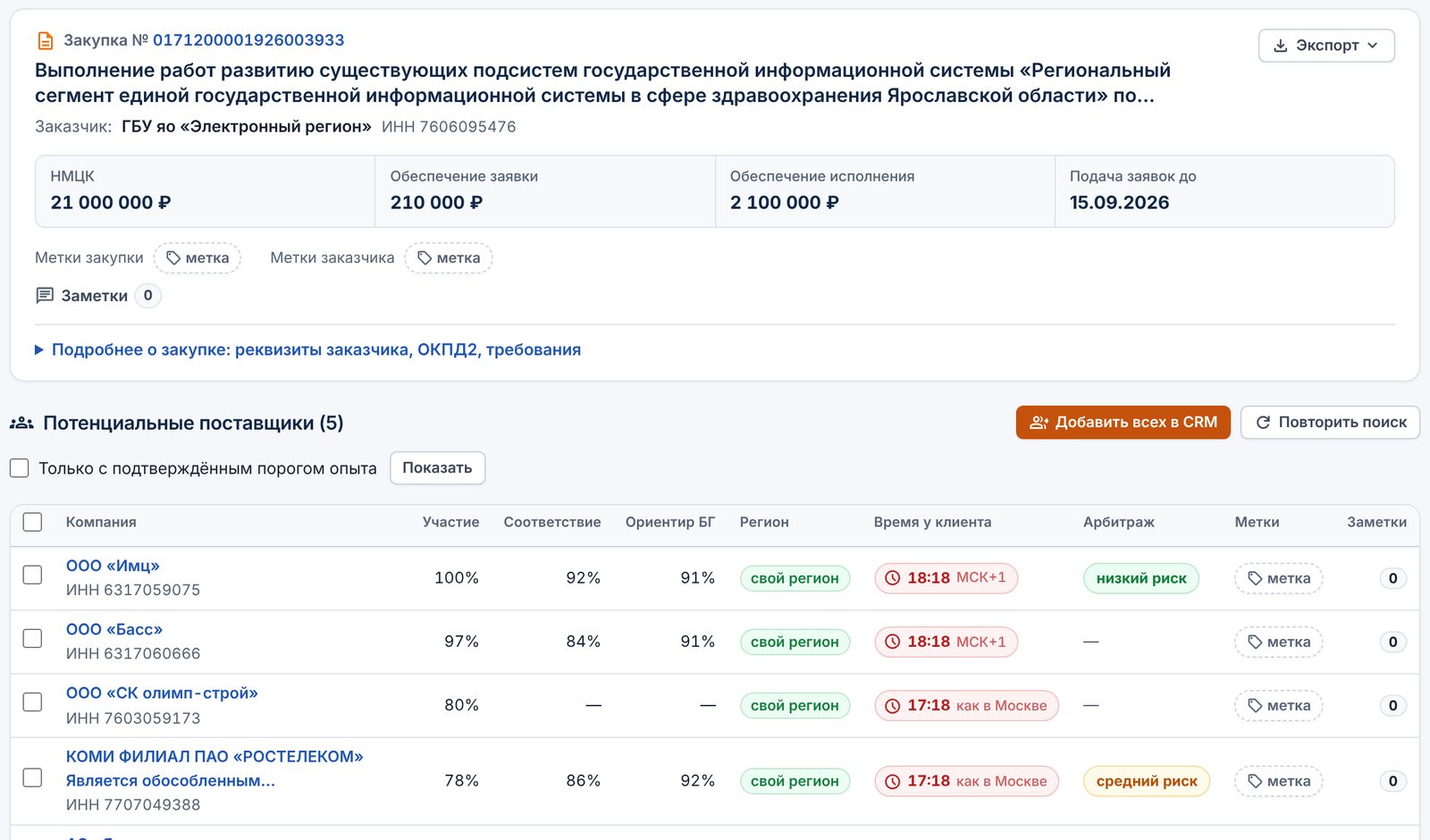Click Добавить всех в CRM button

point(1123,423)
